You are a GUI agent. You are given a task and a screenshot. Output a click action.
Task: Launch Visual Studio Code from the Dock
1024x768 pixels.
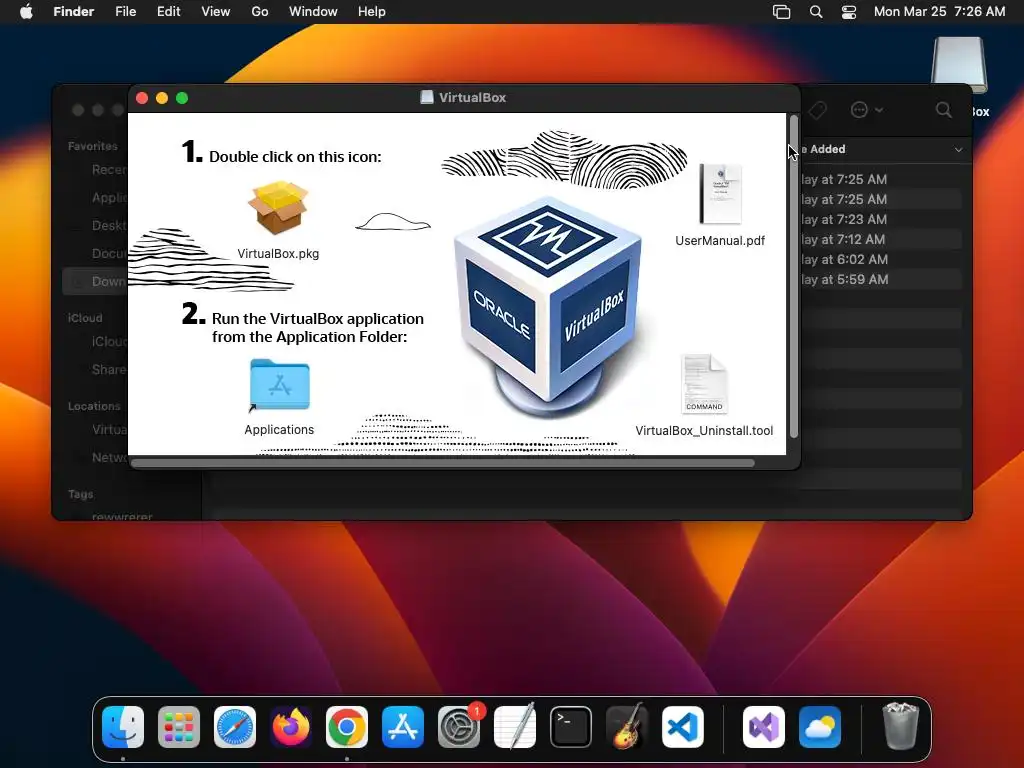coord(683,727)
